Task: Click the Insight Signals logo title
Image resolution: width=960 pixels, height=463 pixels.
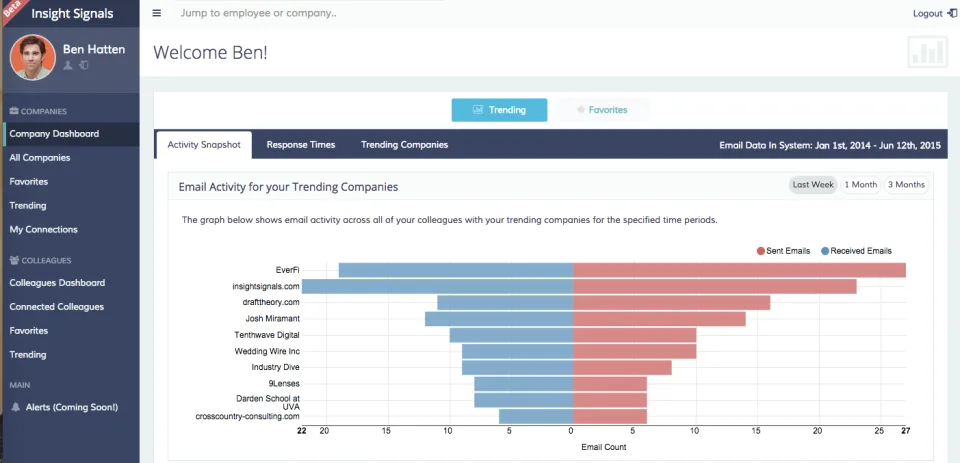Action: pyautogui.click(x=72, y=13)
